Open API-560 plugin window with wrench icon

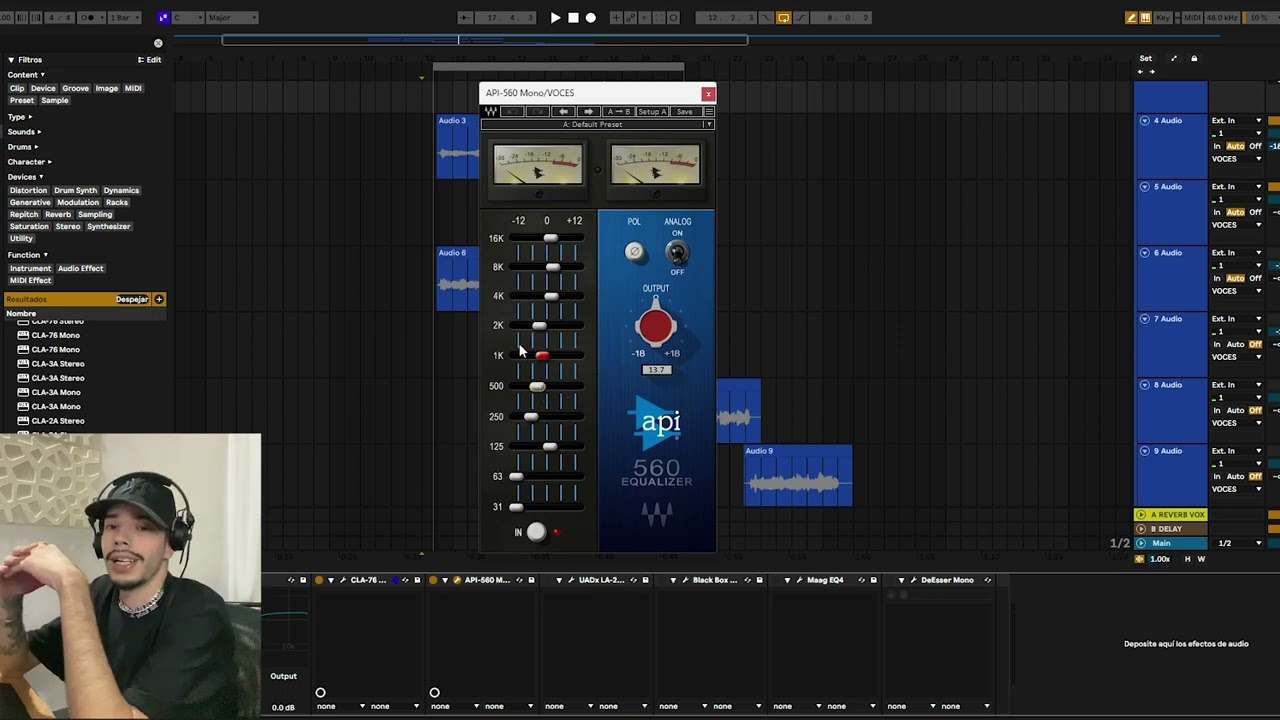click(457, 580)
